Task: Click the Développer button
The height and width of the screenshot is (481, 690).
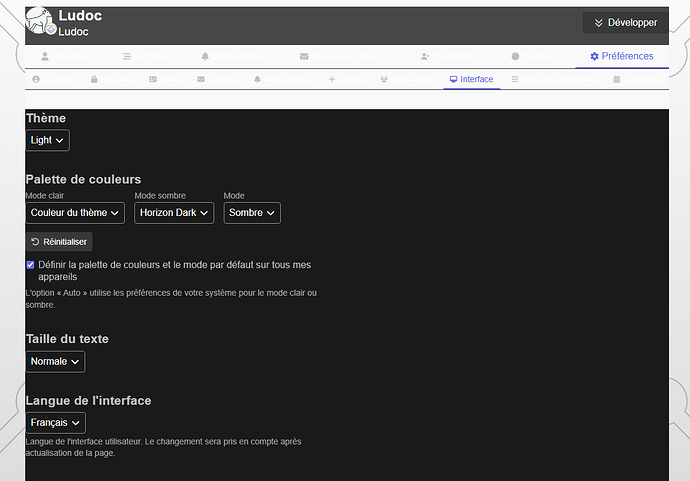Action: [626, 23]
